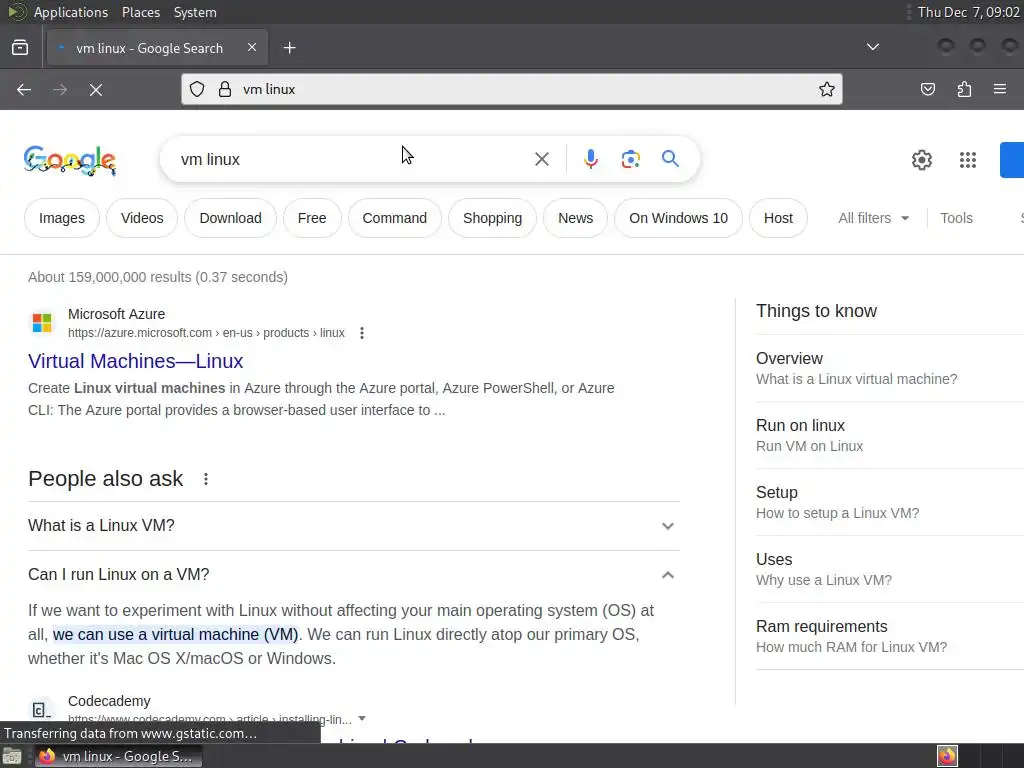Open Run on linux item

coord(889,436)
